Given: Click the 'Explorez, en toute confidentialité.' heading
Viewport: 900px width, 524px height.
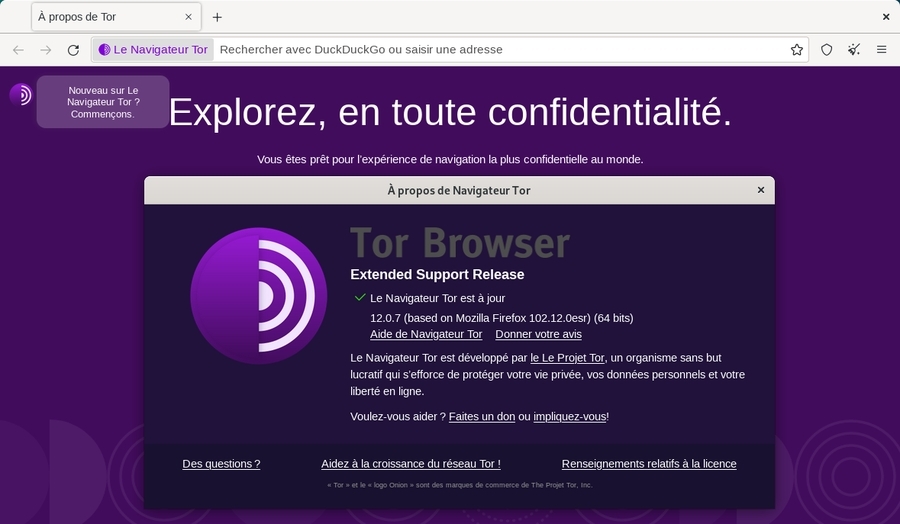Looking at the screenshot, I should pyautogui.click(x=450, y=112).
